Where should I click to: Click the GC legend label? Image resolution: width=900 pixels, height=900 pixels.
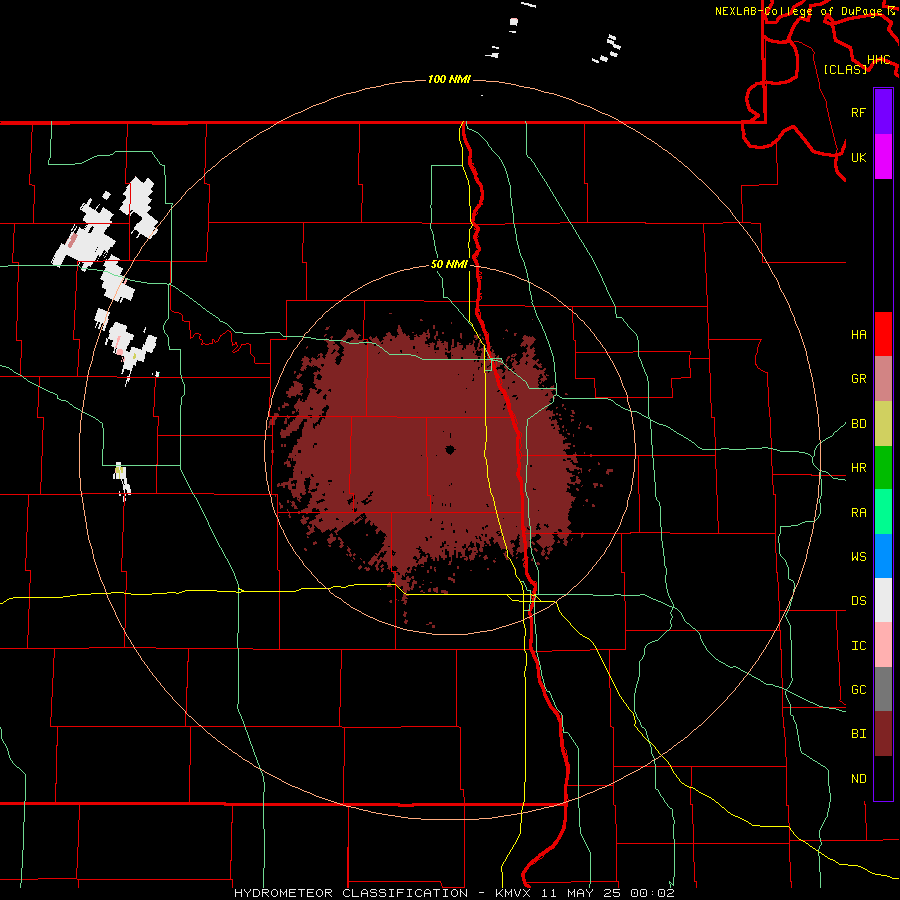(858, 690)
